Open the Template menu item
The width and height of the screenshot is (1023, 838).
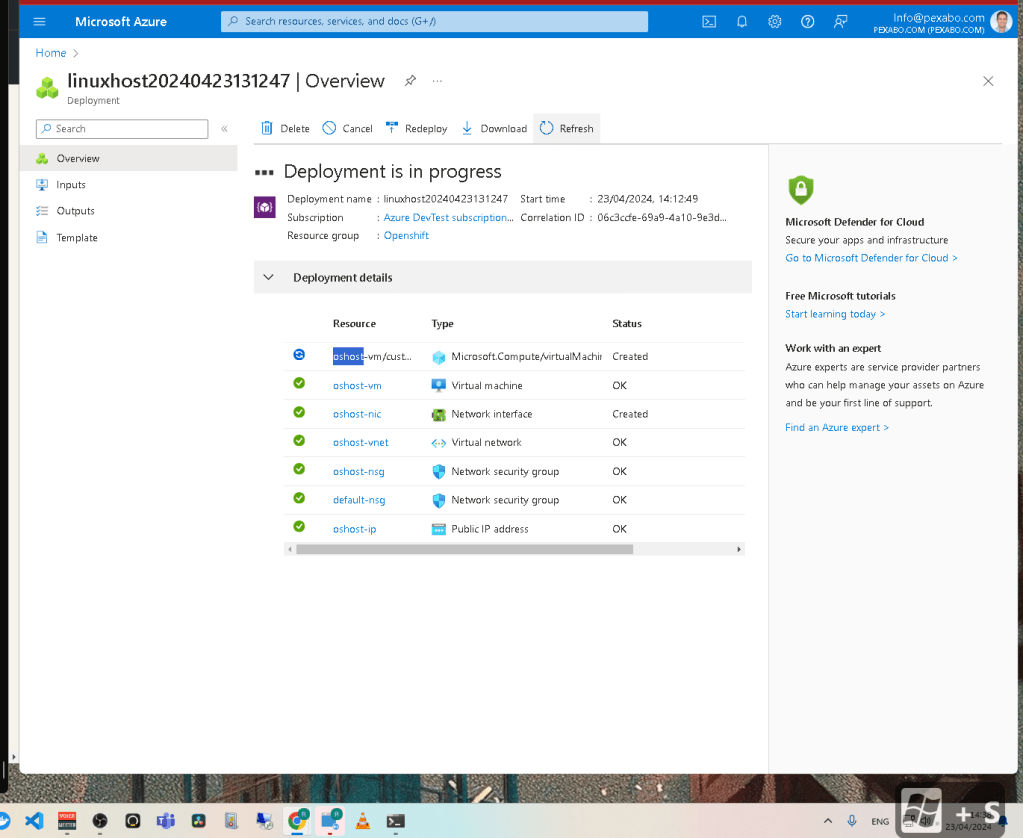click(x=76, y=238)
